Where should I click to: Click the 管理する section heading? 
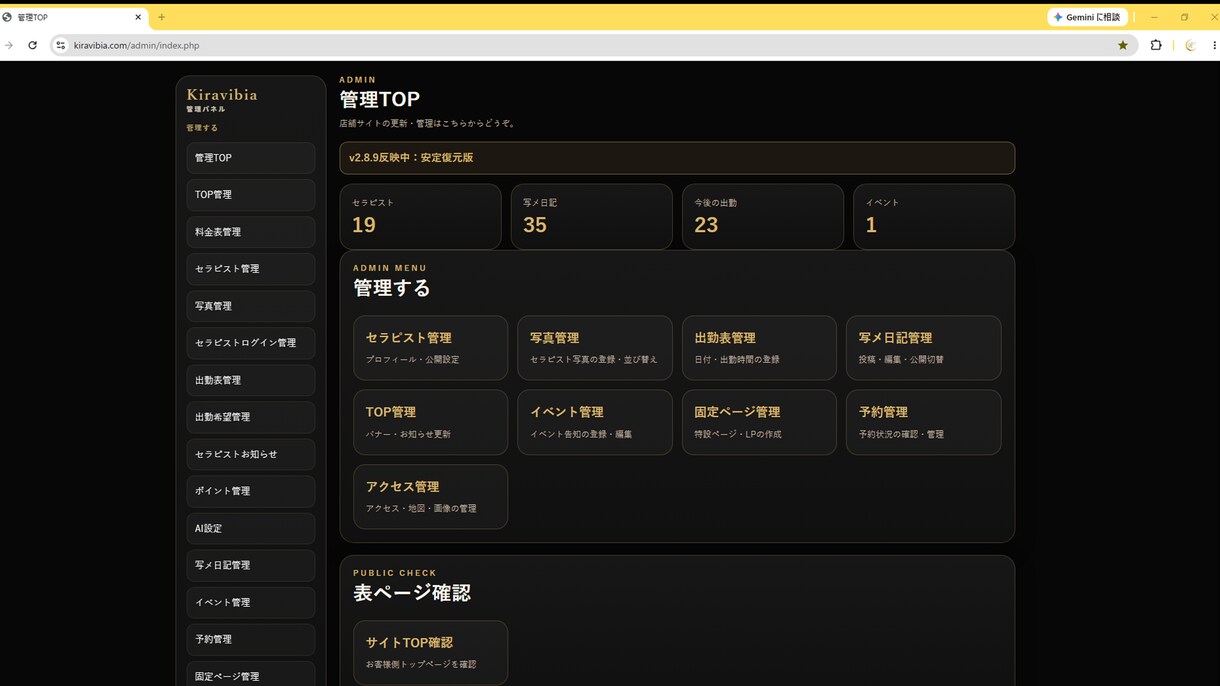pyautogui.click(x=392, y=288)
